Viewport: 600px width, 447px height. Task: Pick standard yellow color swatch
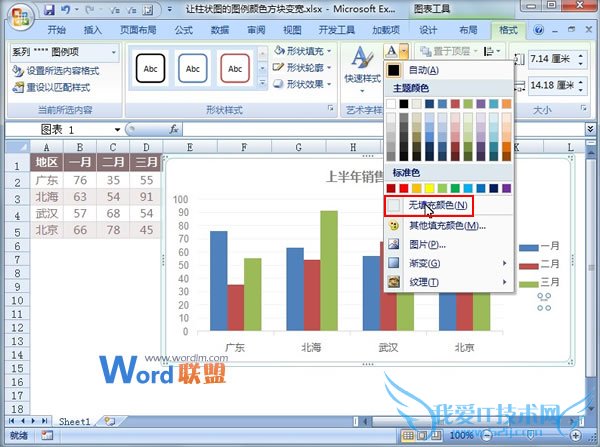[430, 188]
